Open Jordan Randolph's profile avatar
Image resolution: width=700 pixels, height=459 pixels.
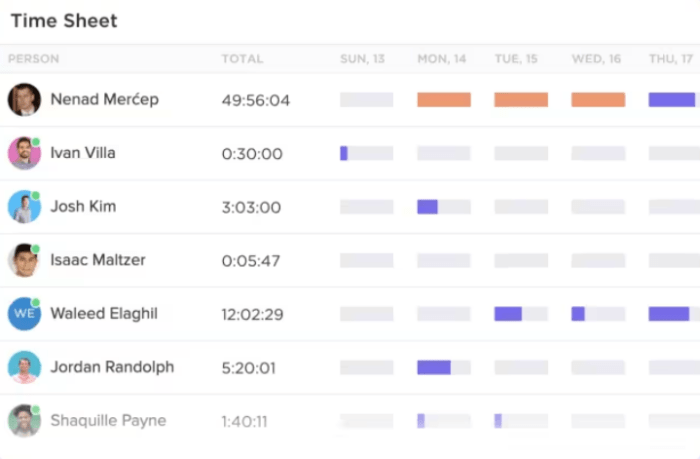[x=24, y=367]
